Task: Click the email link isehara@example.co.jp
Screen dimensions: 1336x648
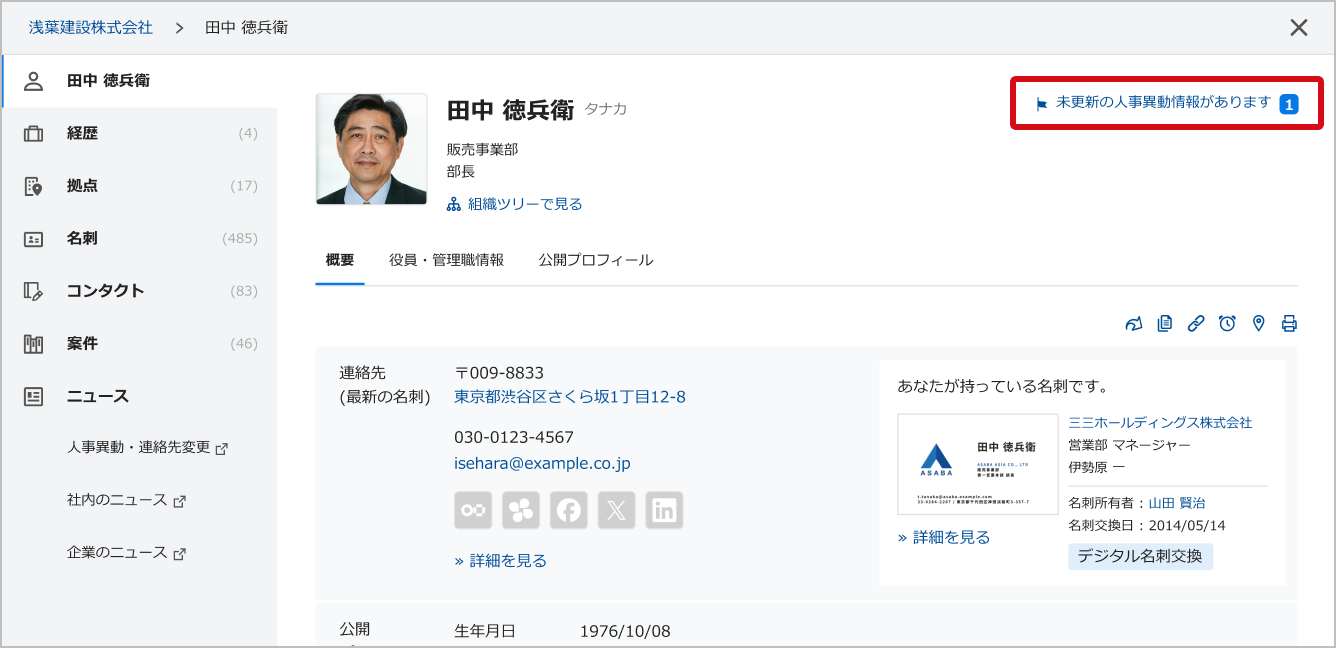Action: pyautogui.click(x=541, y=464)
